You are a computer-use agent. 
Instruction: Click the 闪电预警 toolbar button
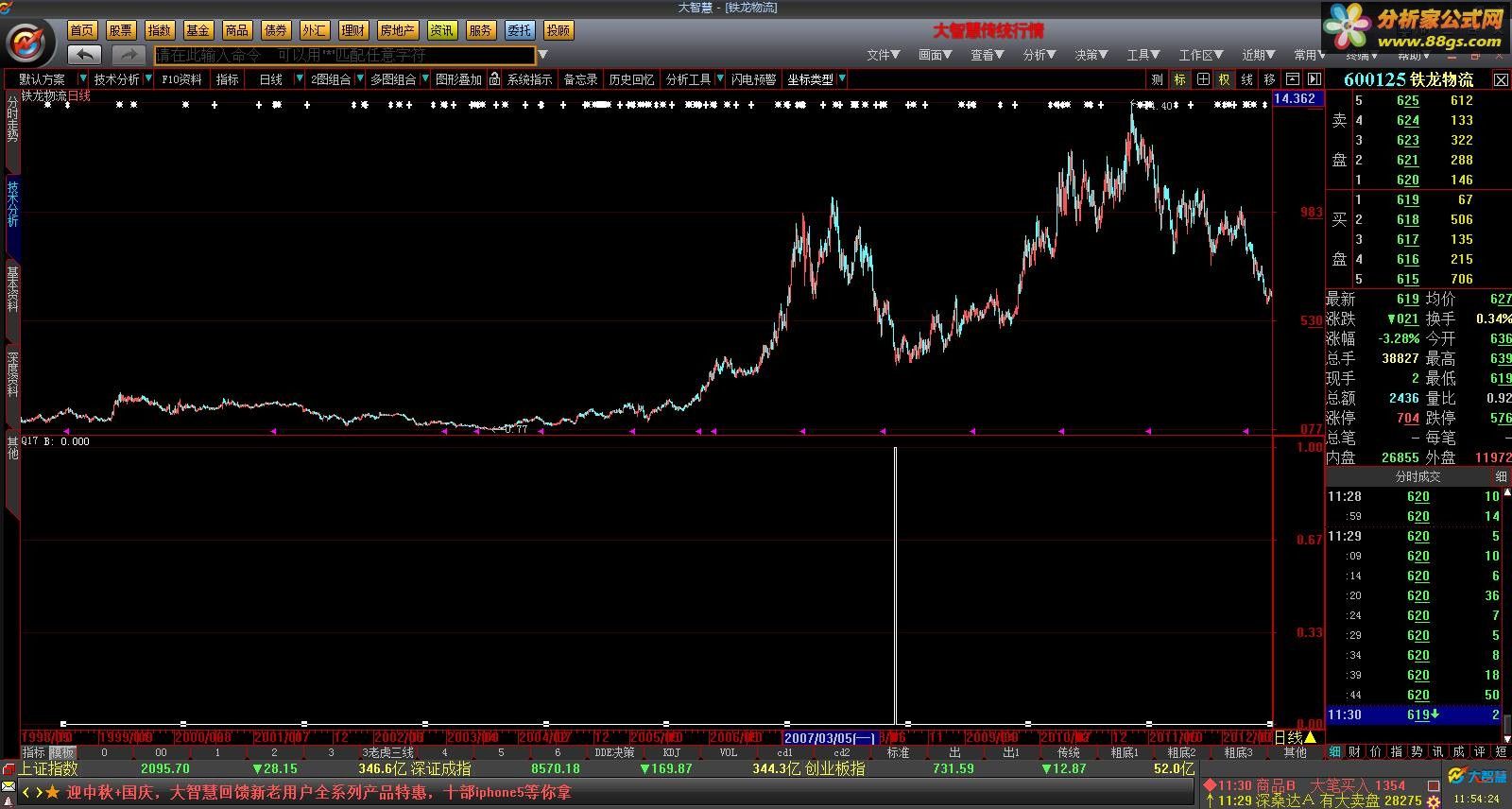[753, 79]
